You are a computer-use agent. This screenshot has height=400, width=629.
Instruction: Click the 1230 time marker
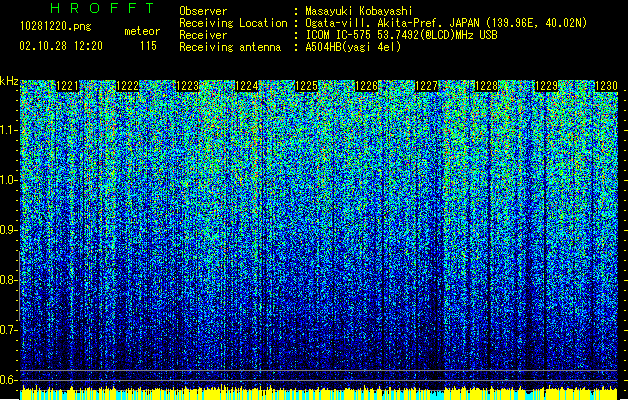point(606,86)
